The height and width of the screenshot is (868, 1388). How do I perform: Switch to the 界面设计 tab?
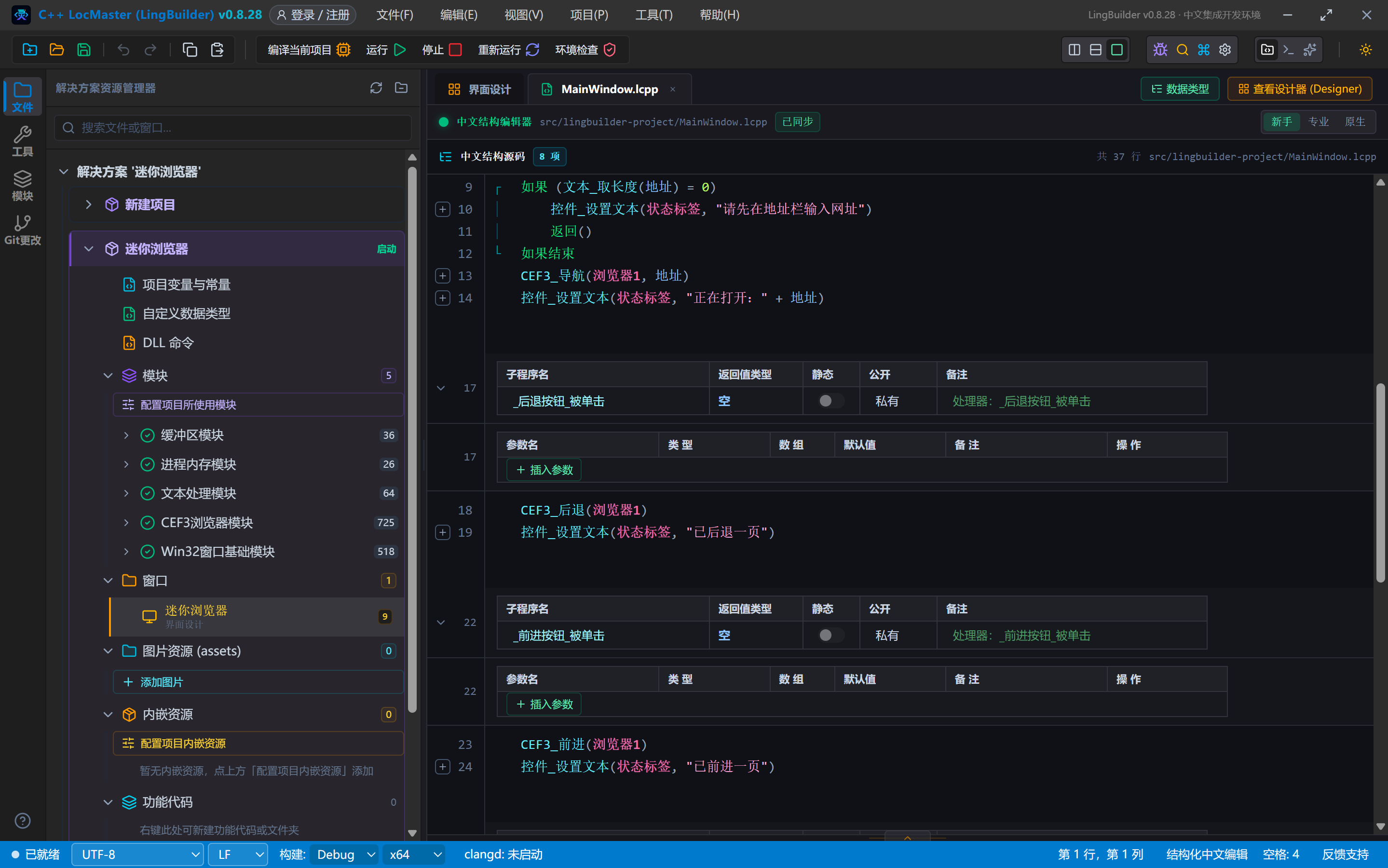click(x=480, y=89)
